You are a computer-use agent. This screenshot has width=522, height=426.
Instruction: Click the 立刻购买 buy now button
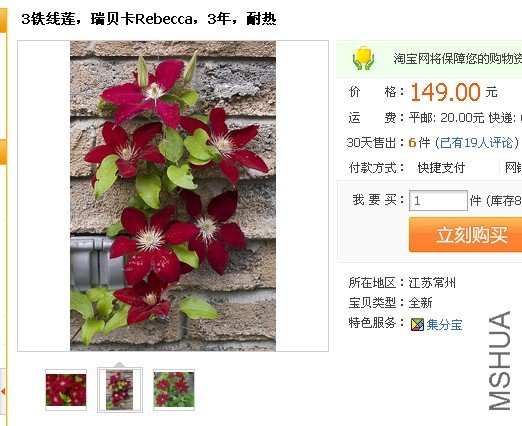[x=465, y=235]
